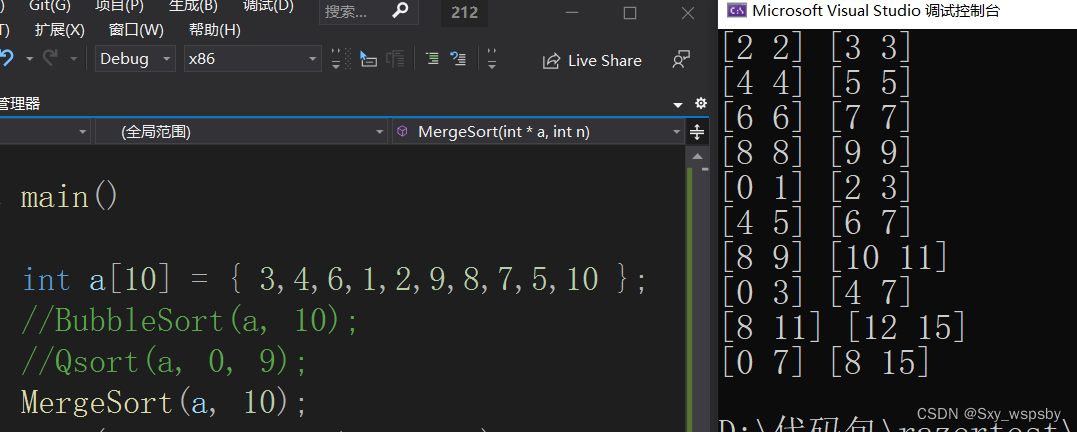Screen dimensions: 1077x432
Task: Click the panel settings gear icon
Action: [x=701, y=104]
